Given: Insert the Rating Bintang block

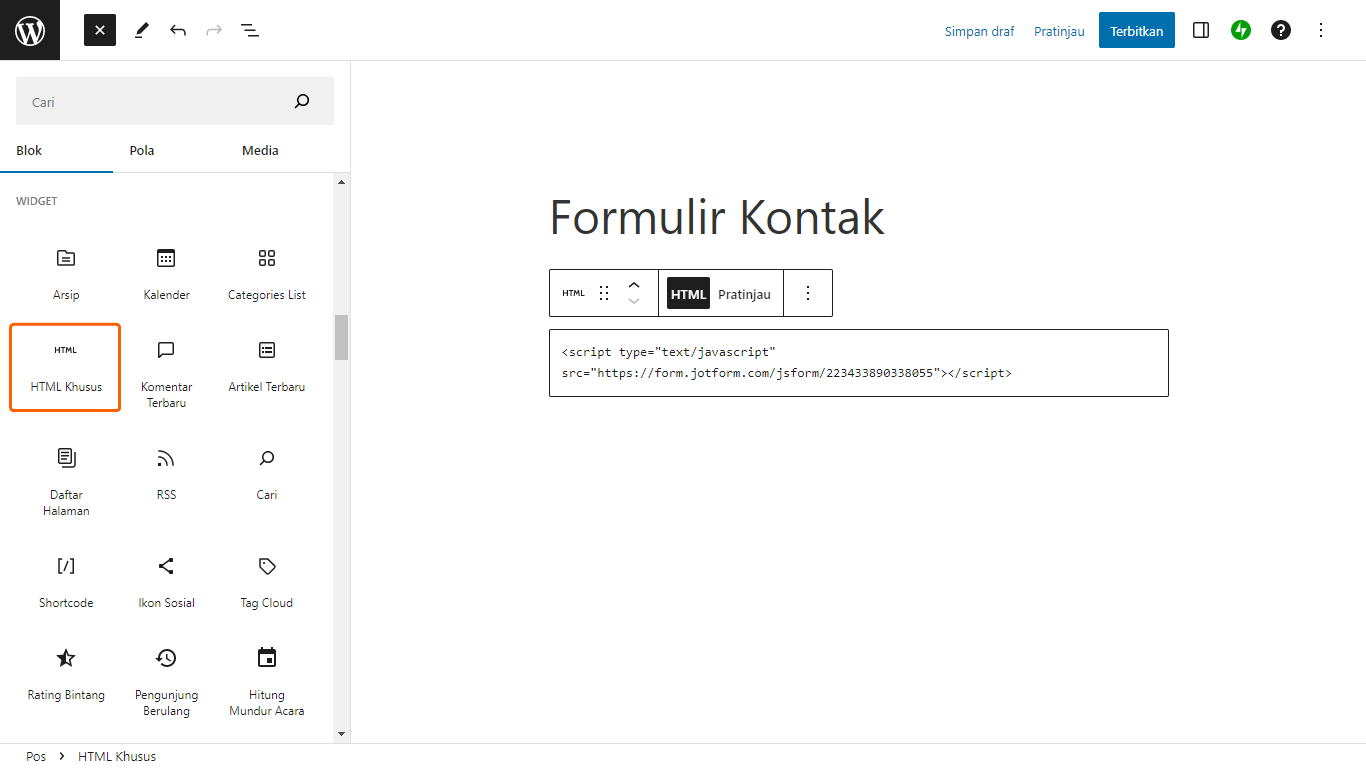Looking at the screenshot, I should pos(66,673).
